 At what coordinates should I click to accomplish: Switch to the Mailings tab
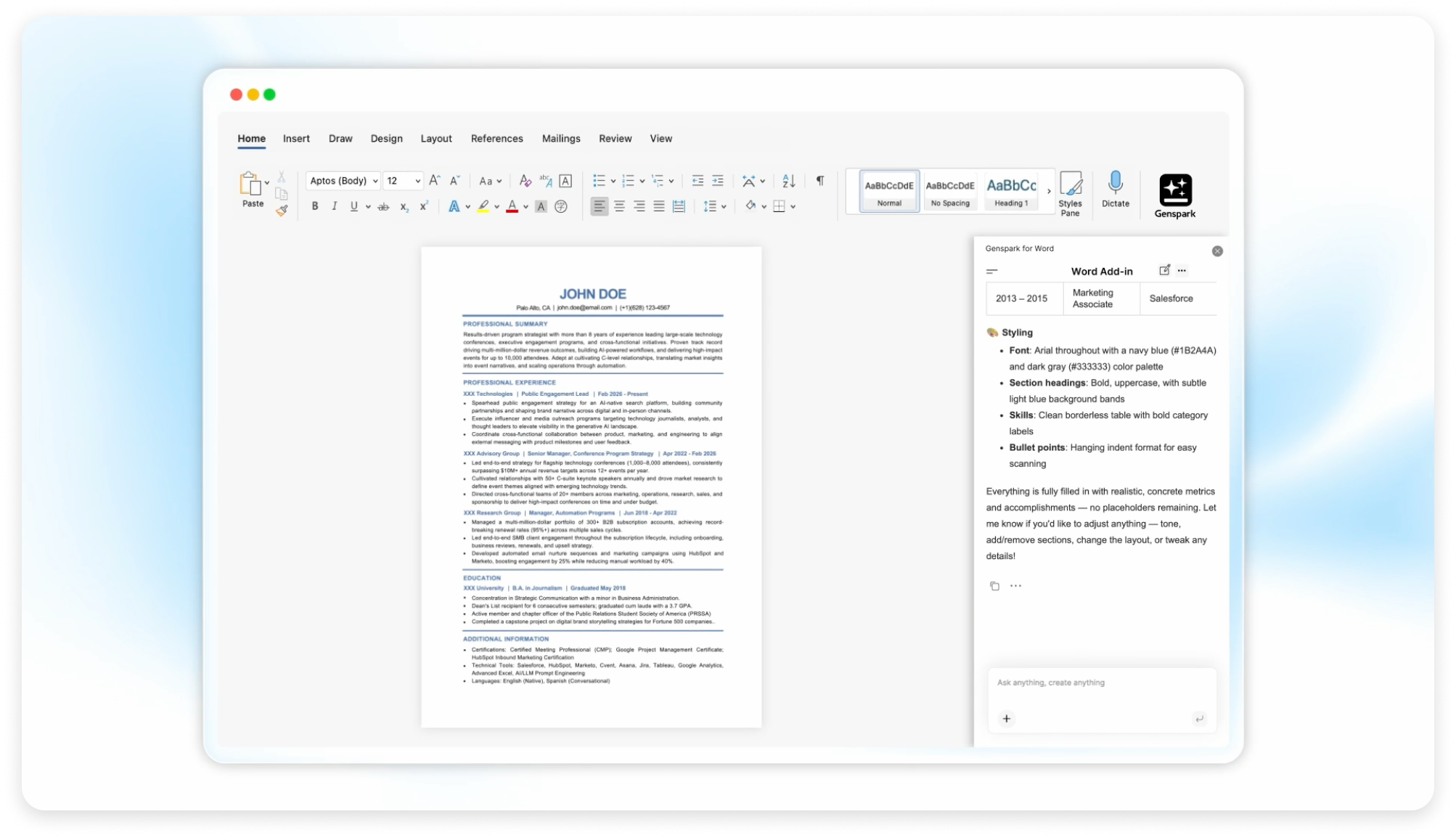pos(561,139)
